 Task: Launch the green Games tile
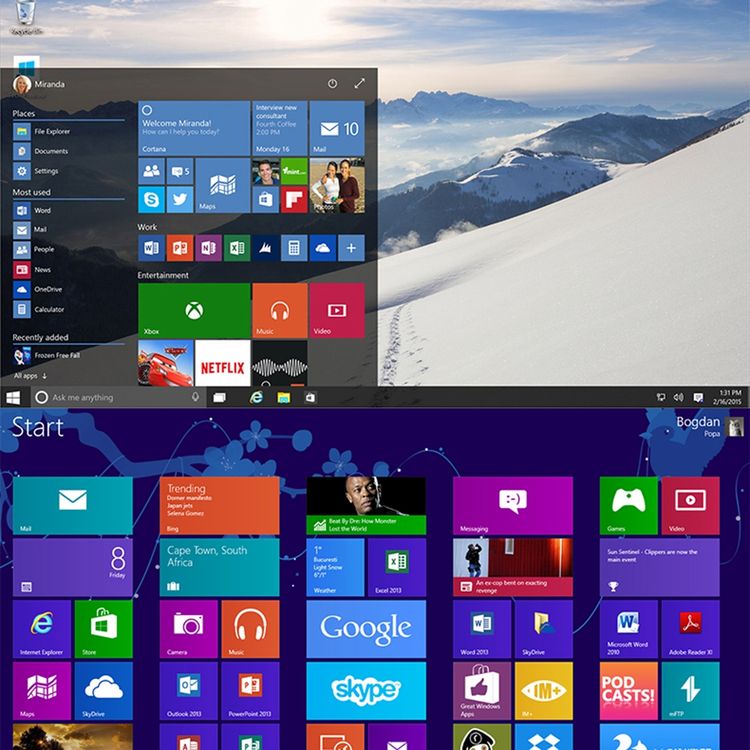tap(629, 505)
